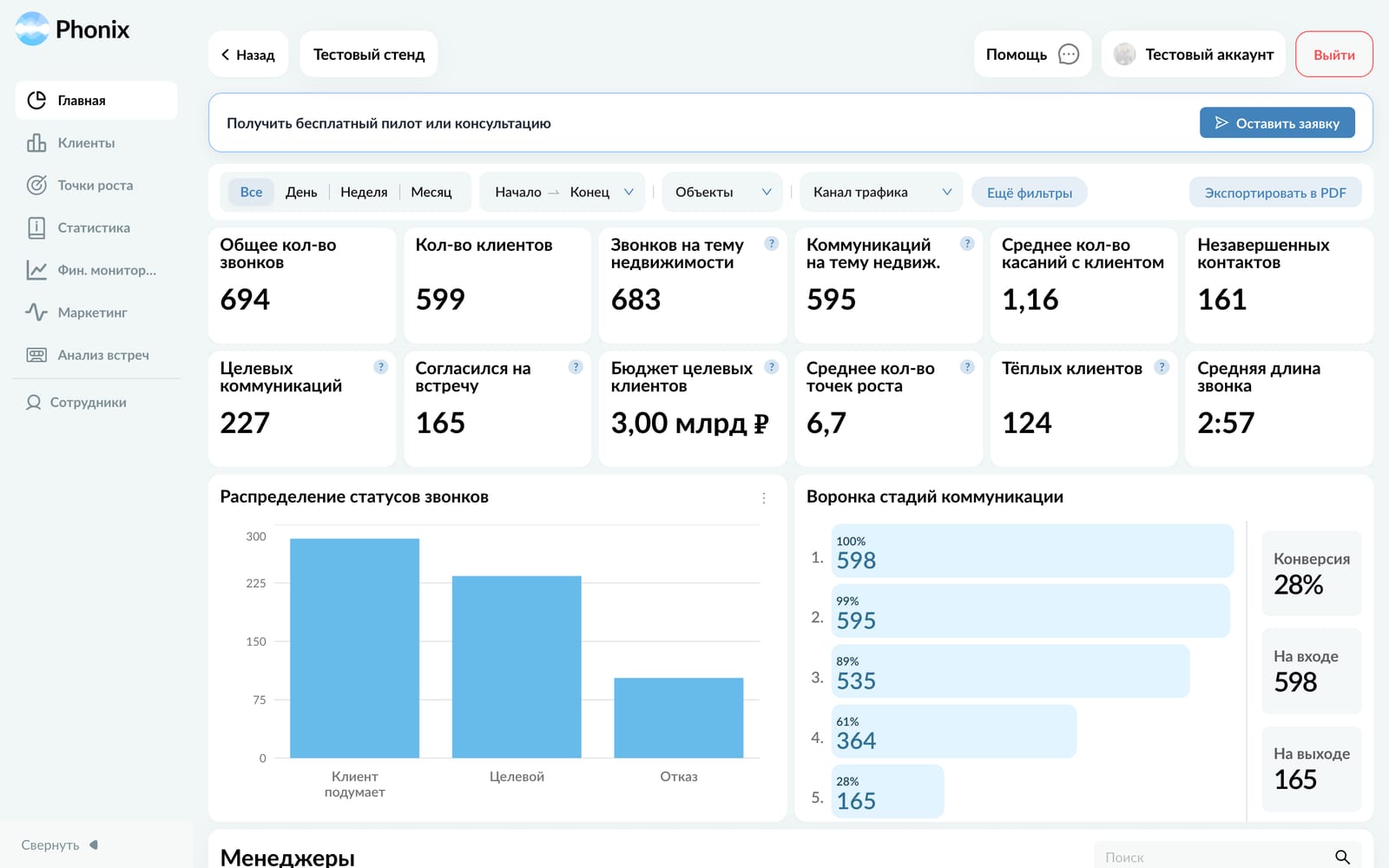Open Статистика via its sidebar icon

click(36, 227)
